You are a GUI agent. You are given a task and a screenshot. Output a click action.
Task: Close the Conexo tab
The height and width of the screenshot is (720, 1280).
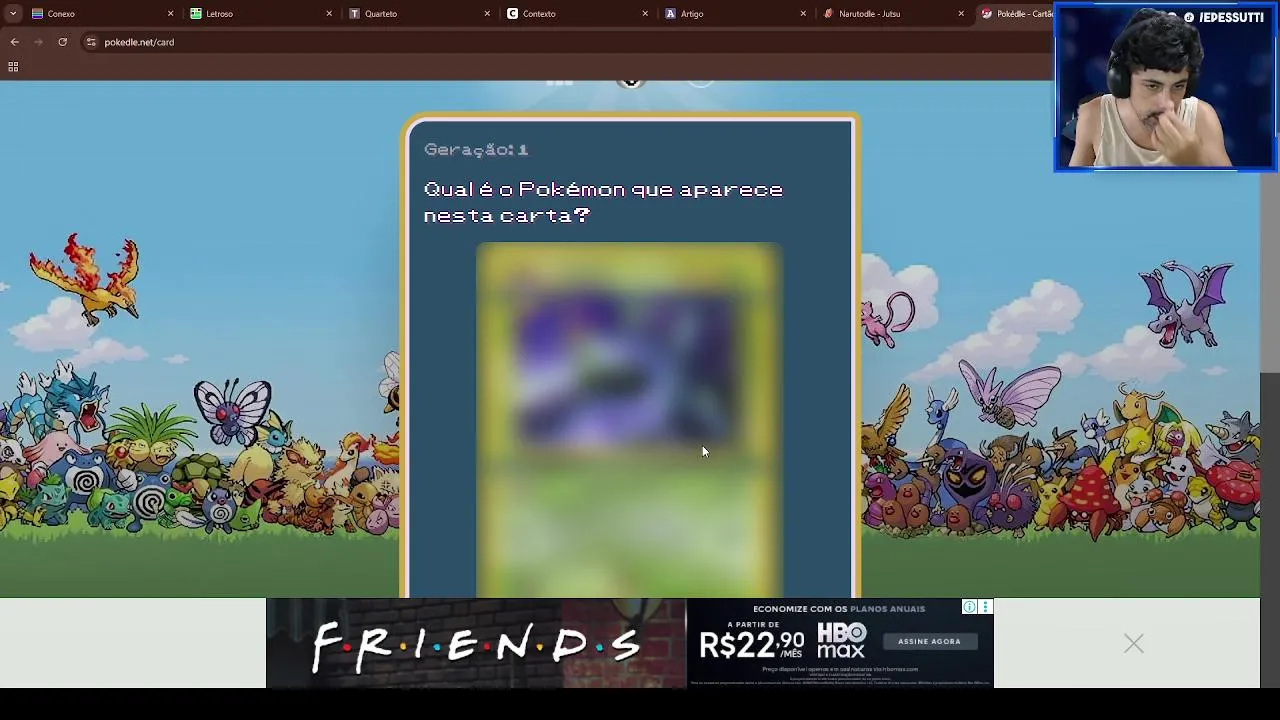(170, 14)
